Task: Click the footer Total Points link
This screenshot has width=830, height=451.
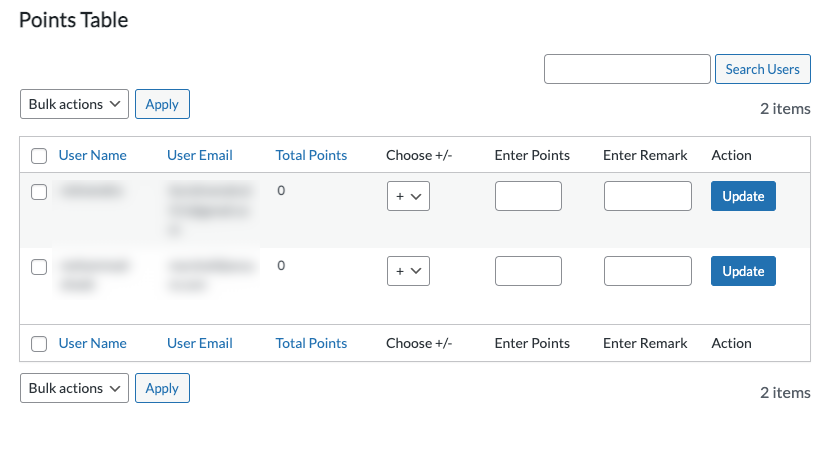Action: coord(311,343)
